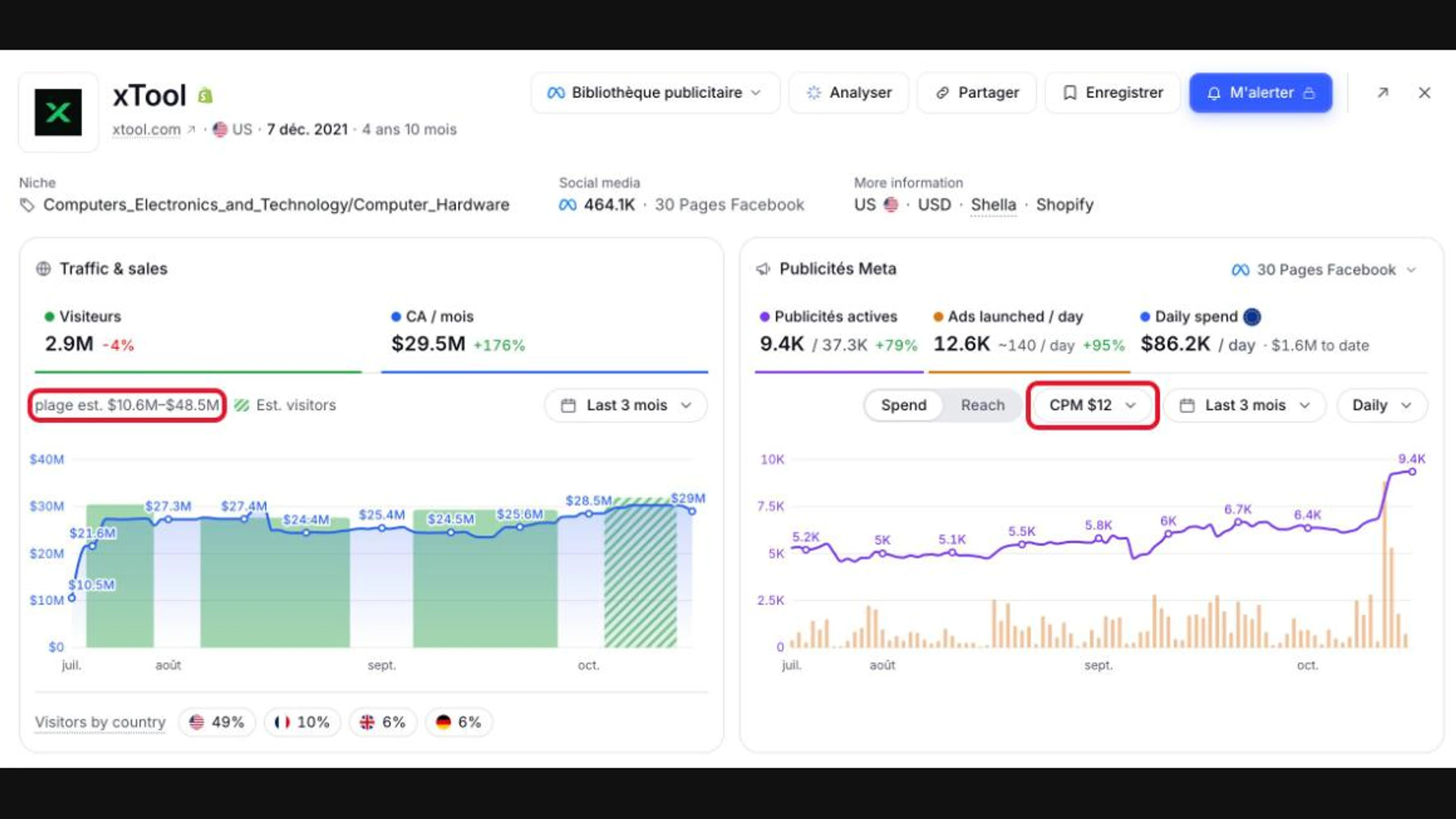Click the external arrow icon next to xtool.com
This screenshot has width=1456, height=819.
coord(191,129)
